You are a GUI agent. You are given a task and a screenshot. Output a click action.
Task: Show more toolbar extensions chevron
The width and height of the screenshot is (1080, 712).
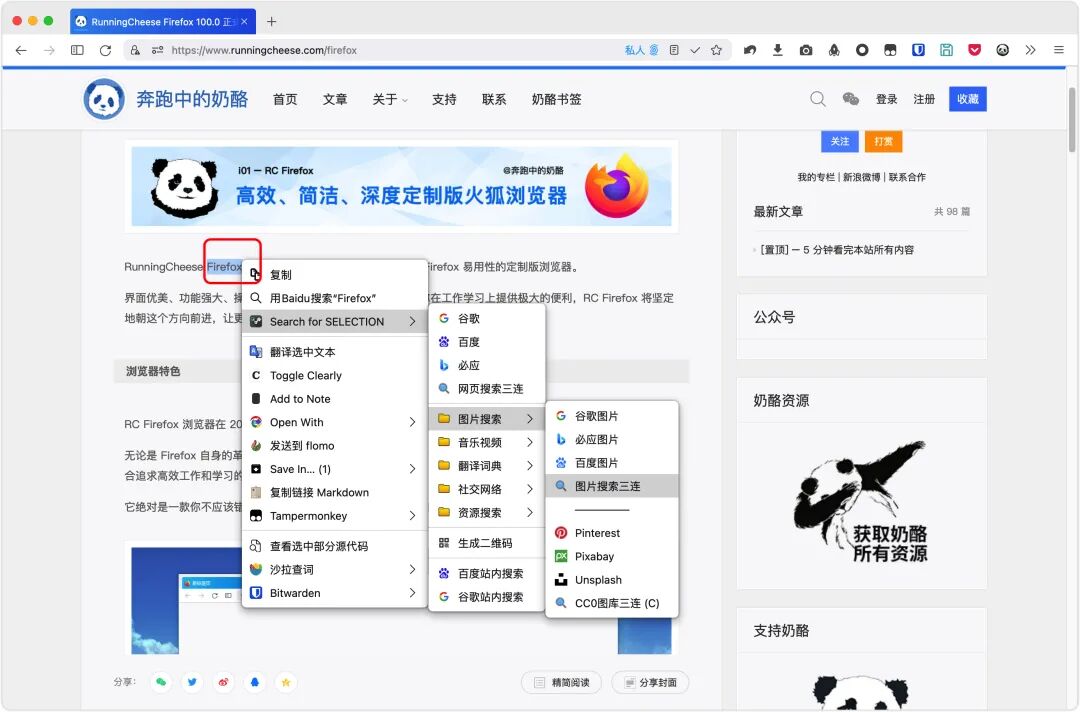(1030, 50)
